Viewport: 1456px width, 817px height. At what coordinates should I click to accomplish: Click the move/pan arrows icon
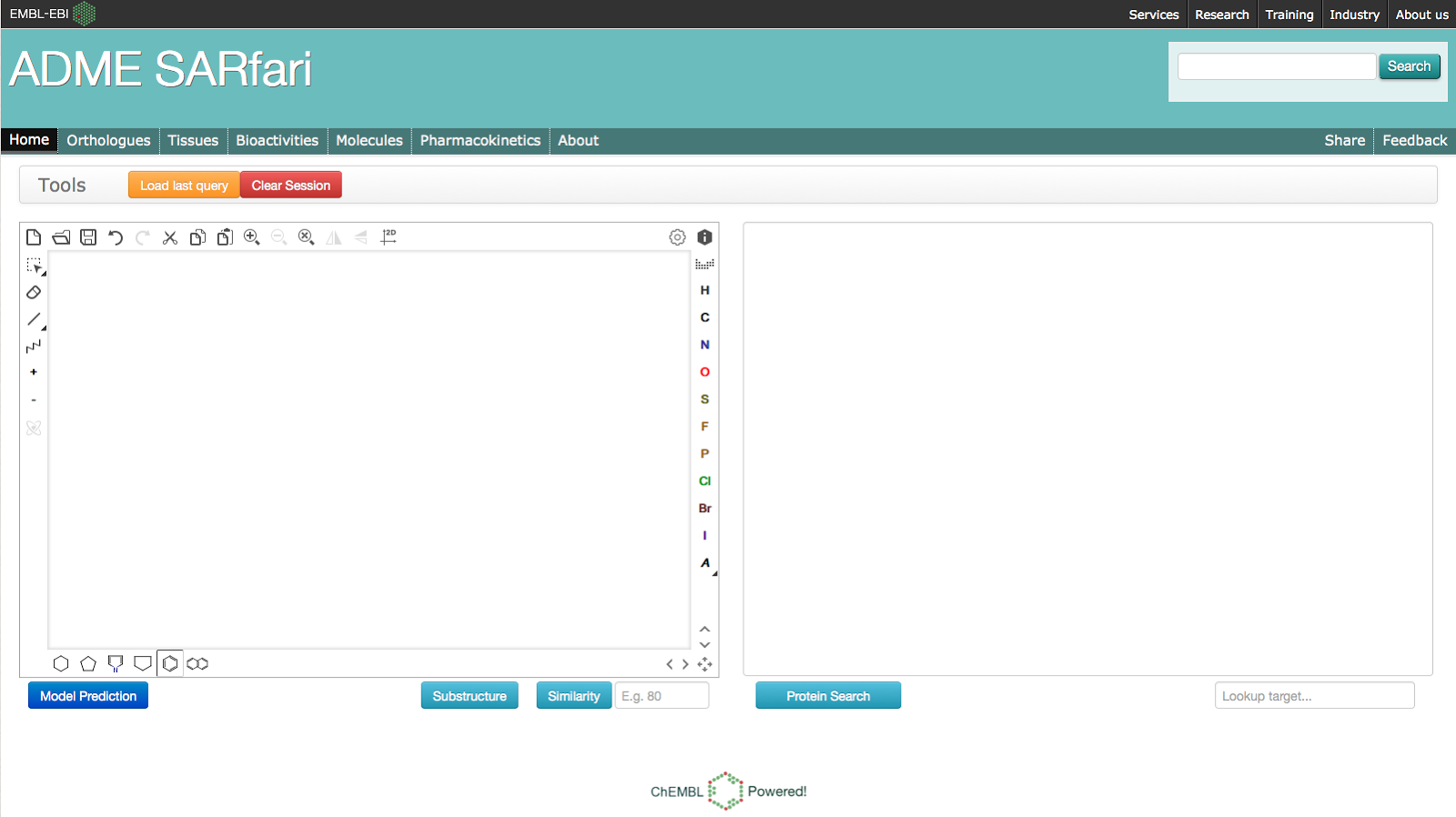pos(704,664)
